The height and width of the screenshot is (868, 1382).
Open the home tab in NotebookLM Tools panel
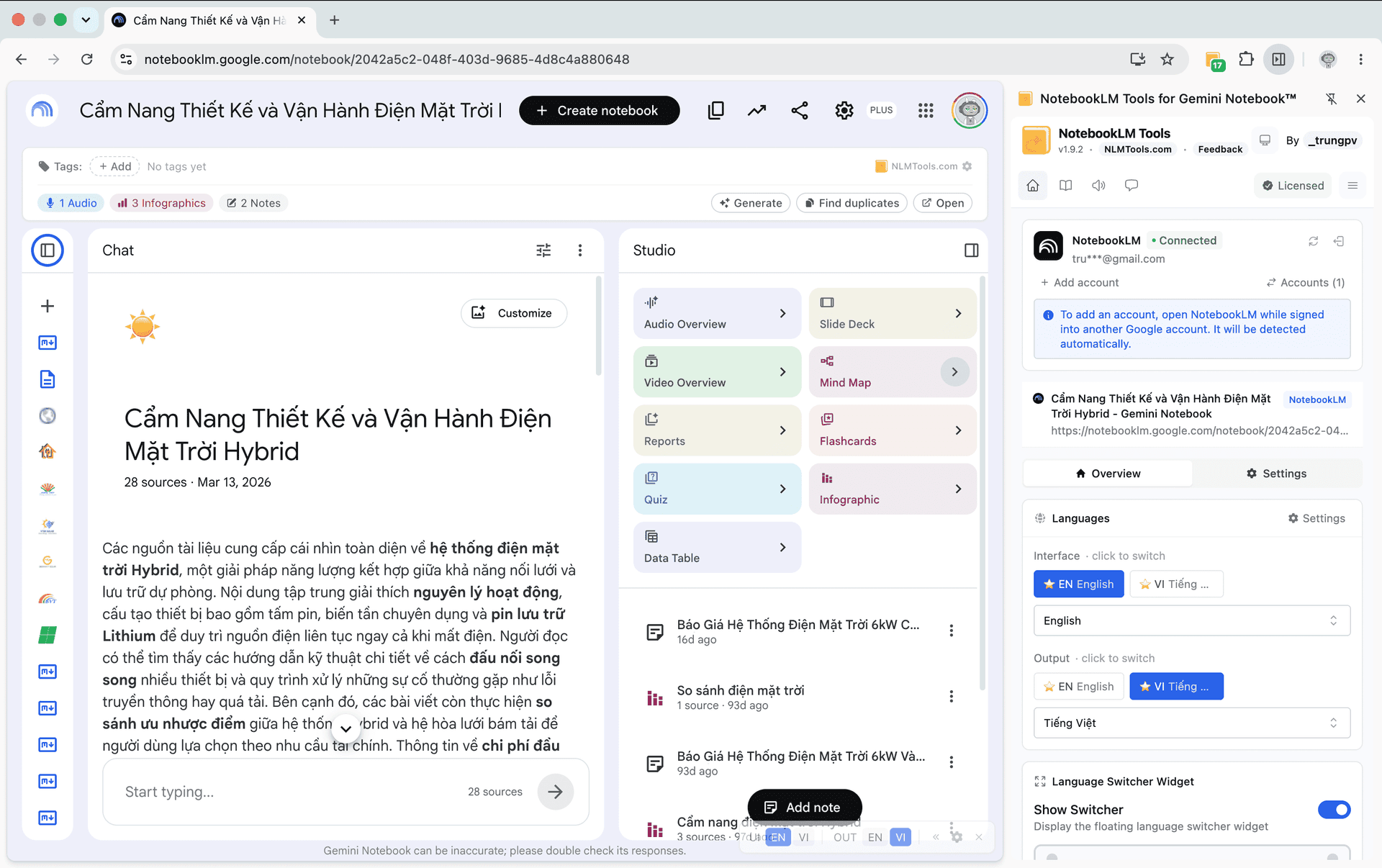(1033, 186)
